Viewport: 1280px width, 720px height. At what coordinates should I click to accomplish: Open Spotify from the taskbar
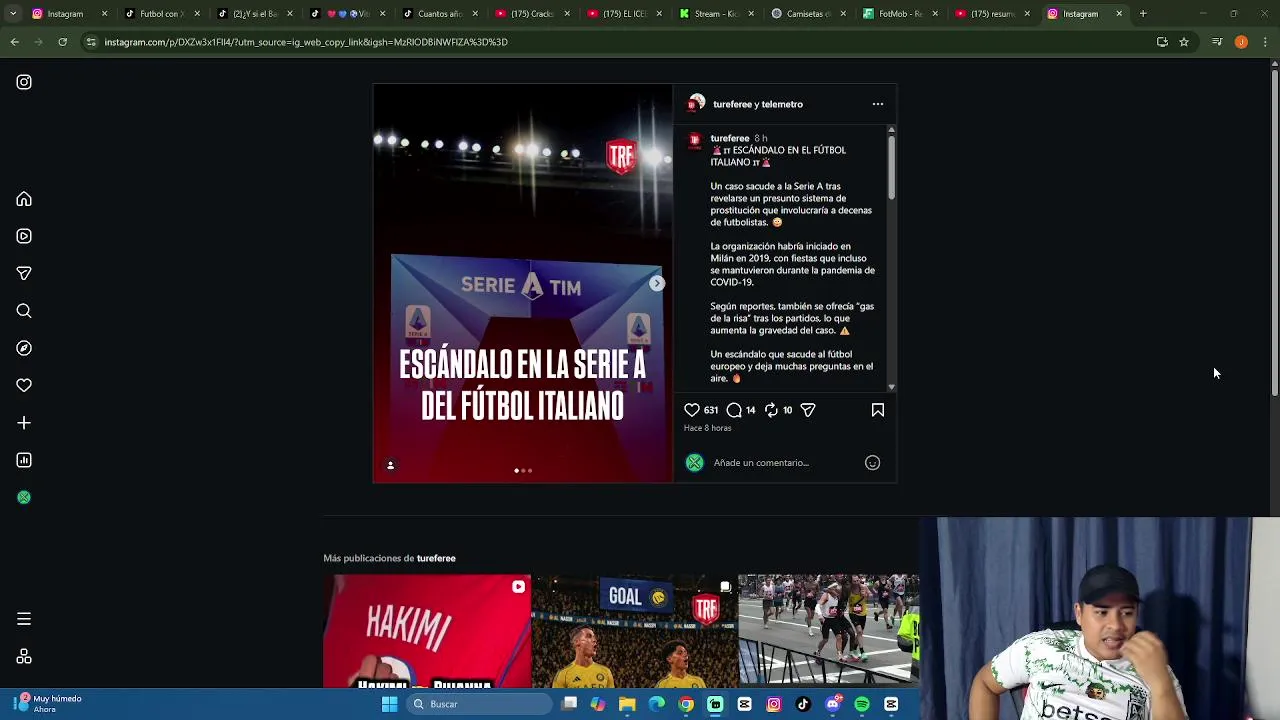click(x=862, y=704)
